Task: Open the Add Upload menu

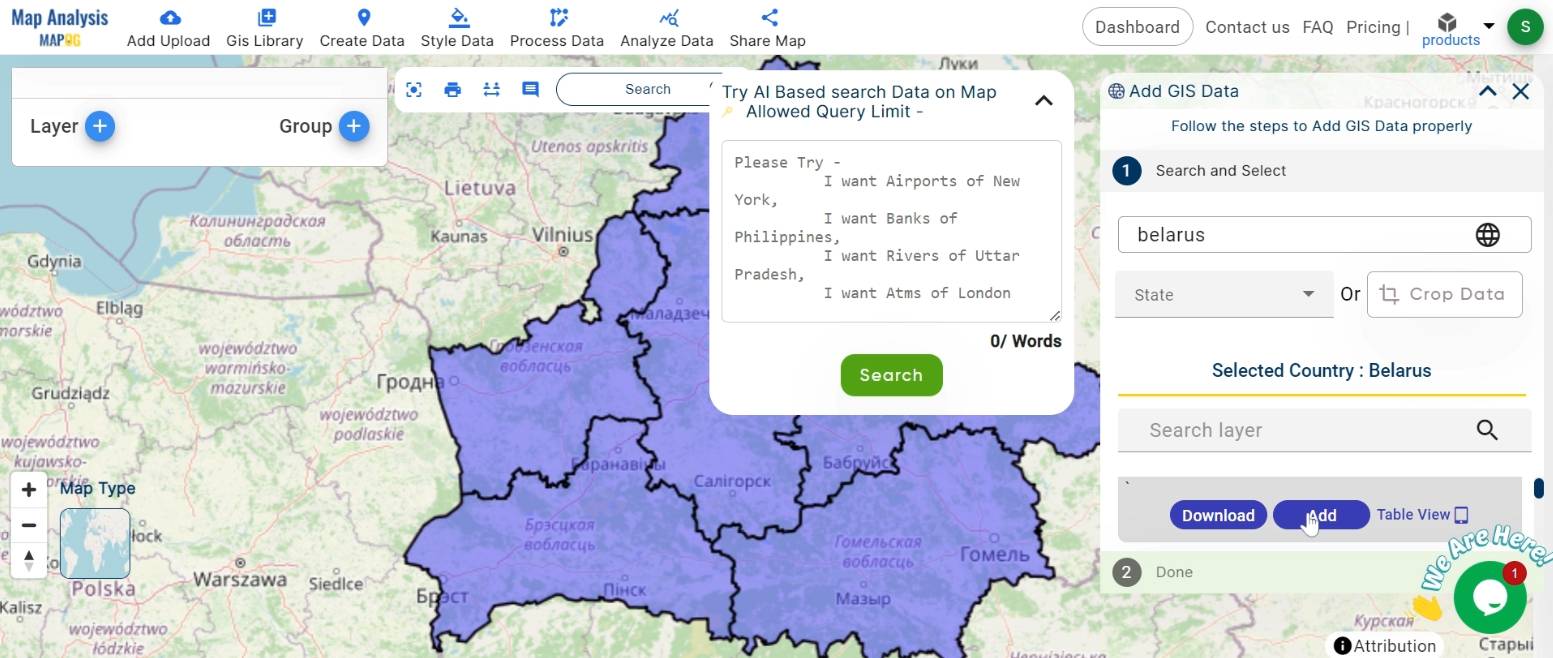Action: point(168,28)
